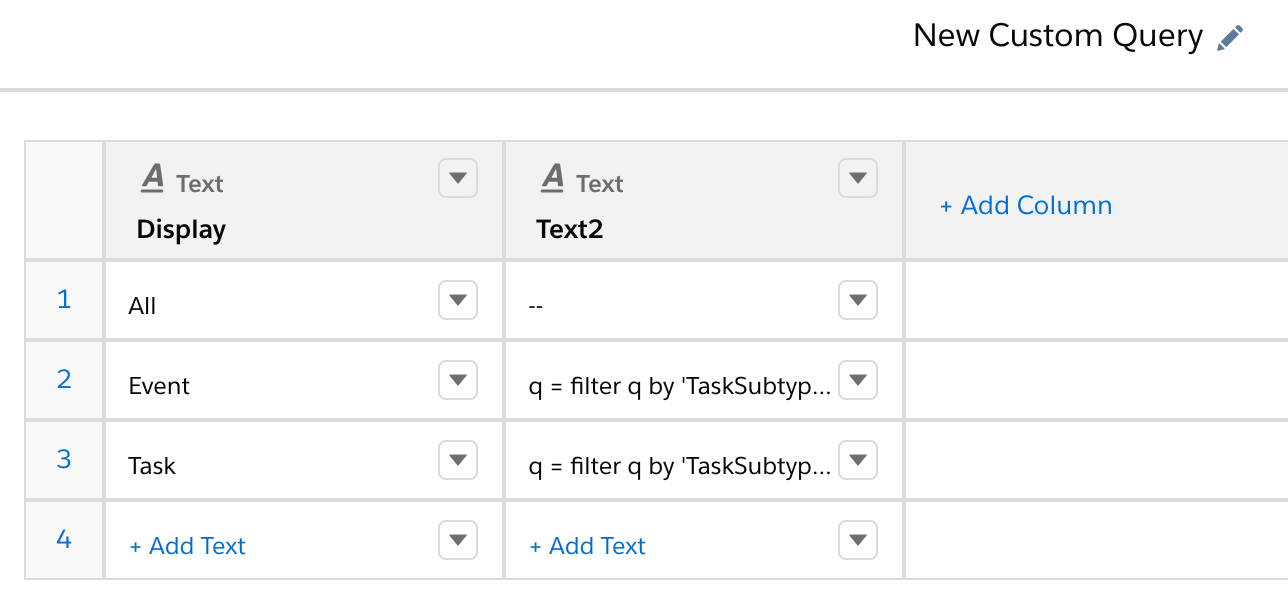This screenshot has height=608, width=1288.
Task: Click the Text type icon on Display column
Action: pos(152,177)
